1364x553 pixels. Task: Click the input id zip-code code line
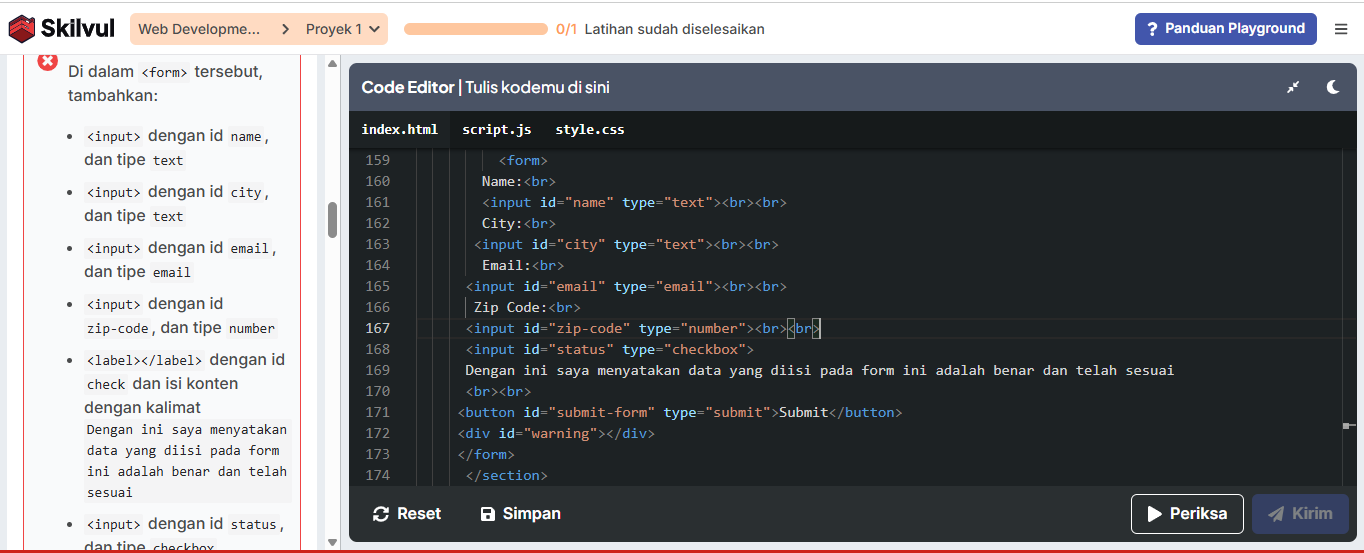pos(643,328)
